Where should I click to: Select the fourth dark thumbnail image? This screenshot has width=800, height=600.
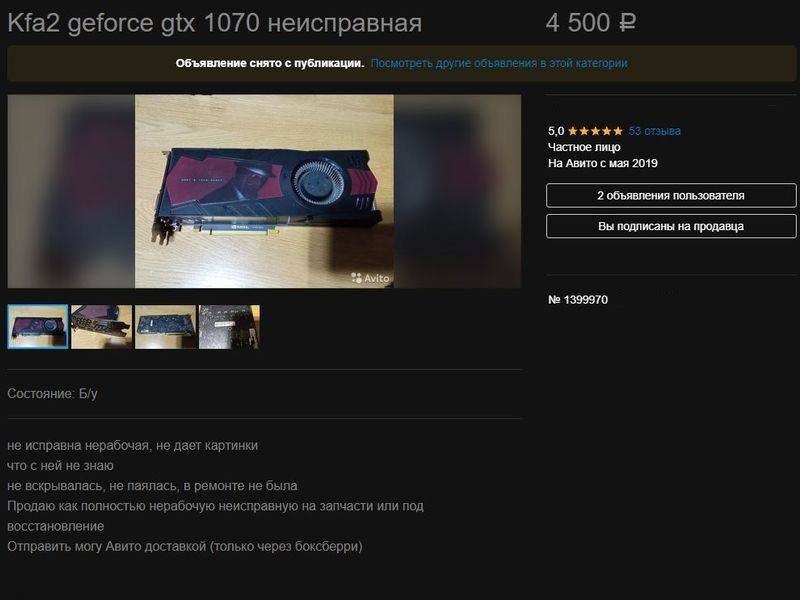point(229,327)
